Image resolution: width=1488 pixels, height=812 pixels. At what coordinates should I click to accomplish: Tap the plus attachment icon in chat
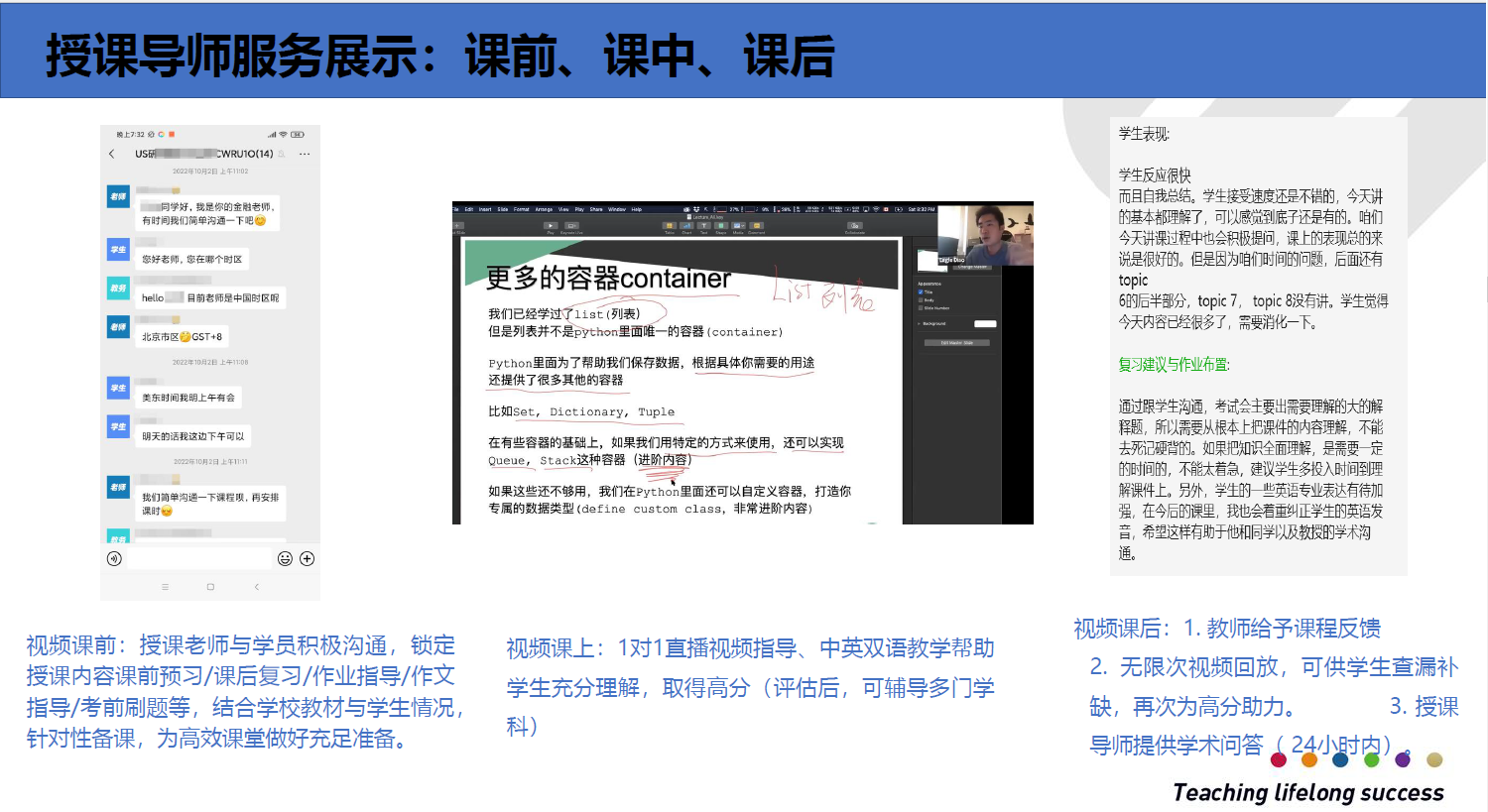(308, 559)
